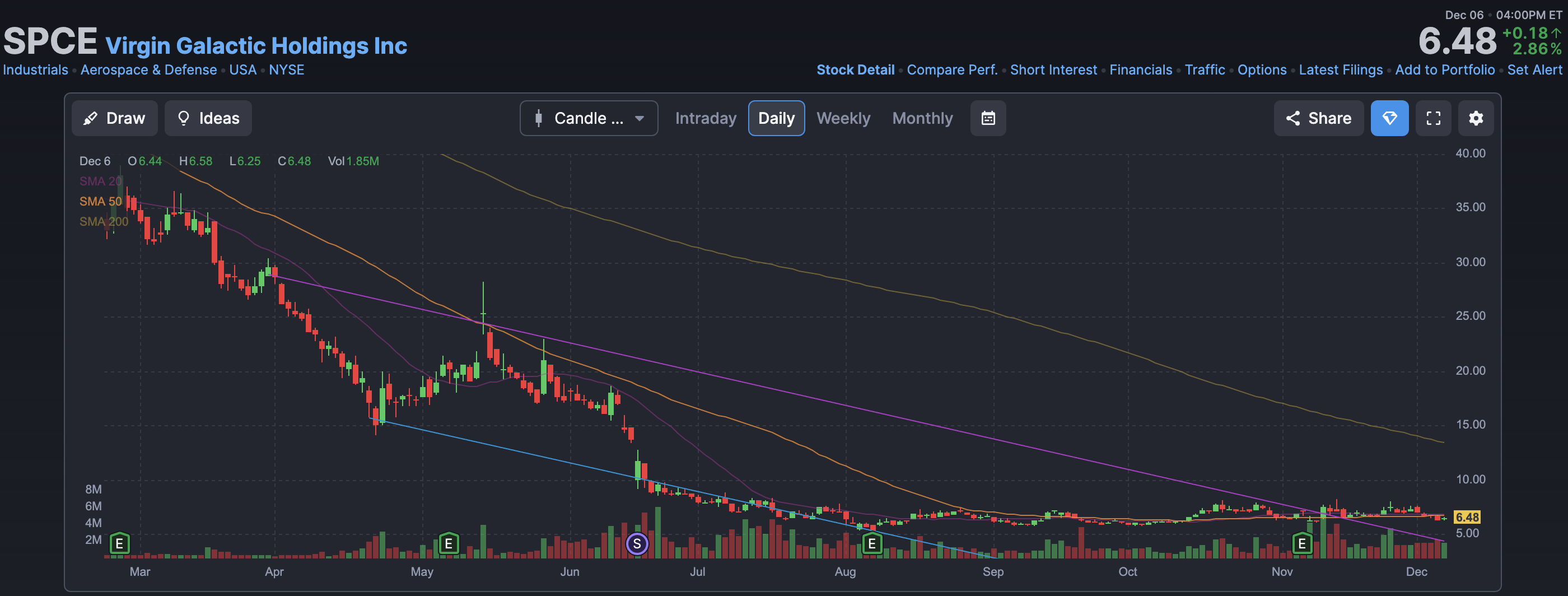This screenshot has height=596, width=1568.
Task: Switch to Monthly timeframe
Action: click(x=922, y=118)
